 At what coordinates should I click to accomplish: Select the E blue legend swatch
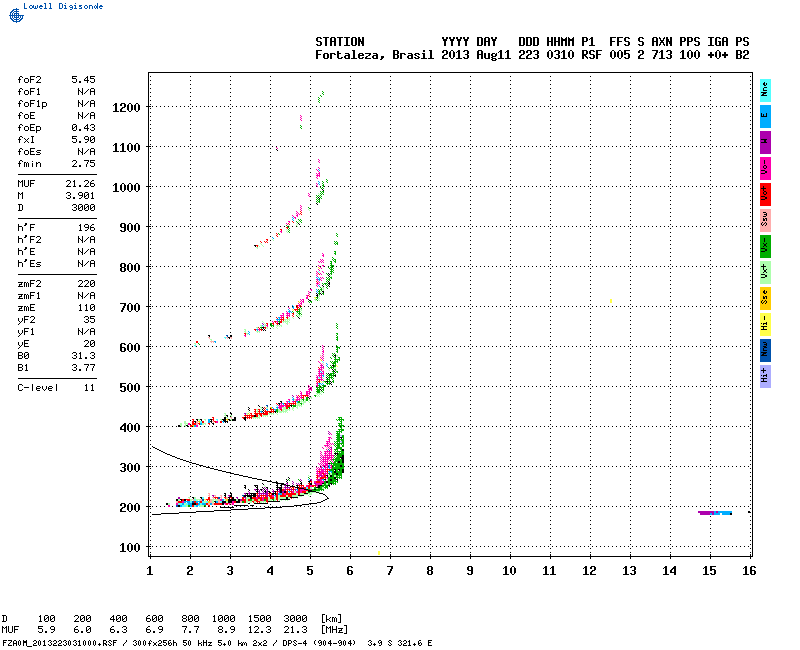point(765,116)
